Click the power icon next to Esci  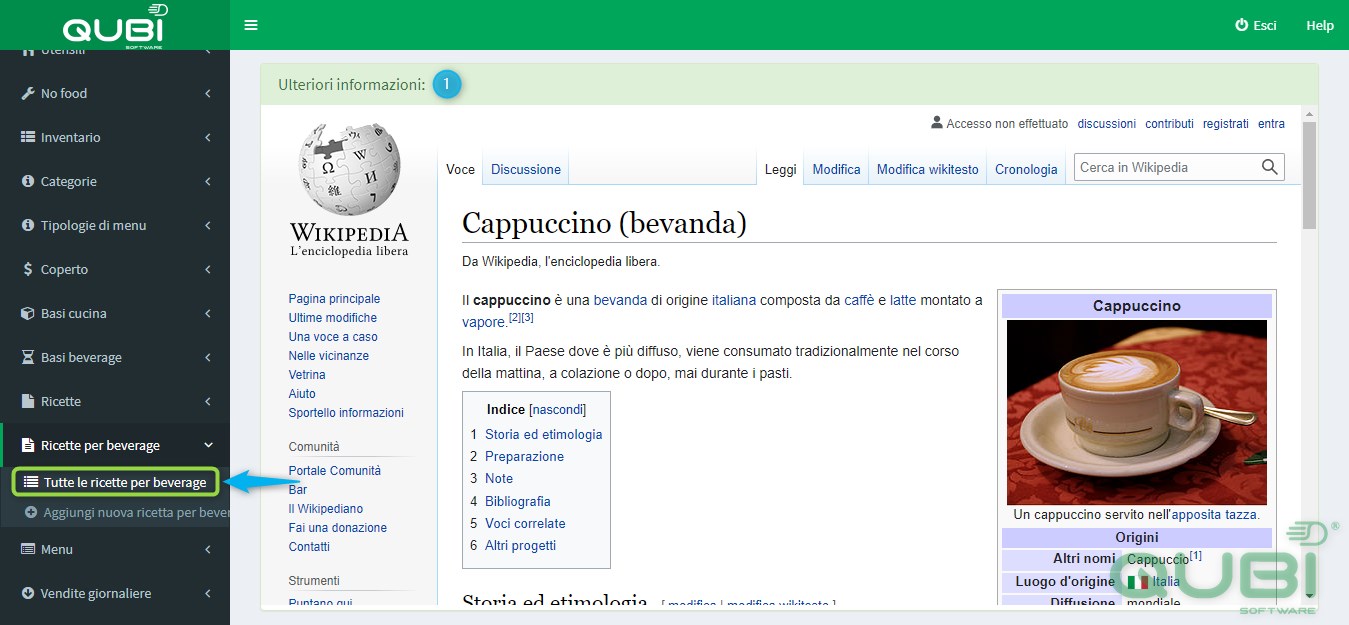click(1242, 25)
